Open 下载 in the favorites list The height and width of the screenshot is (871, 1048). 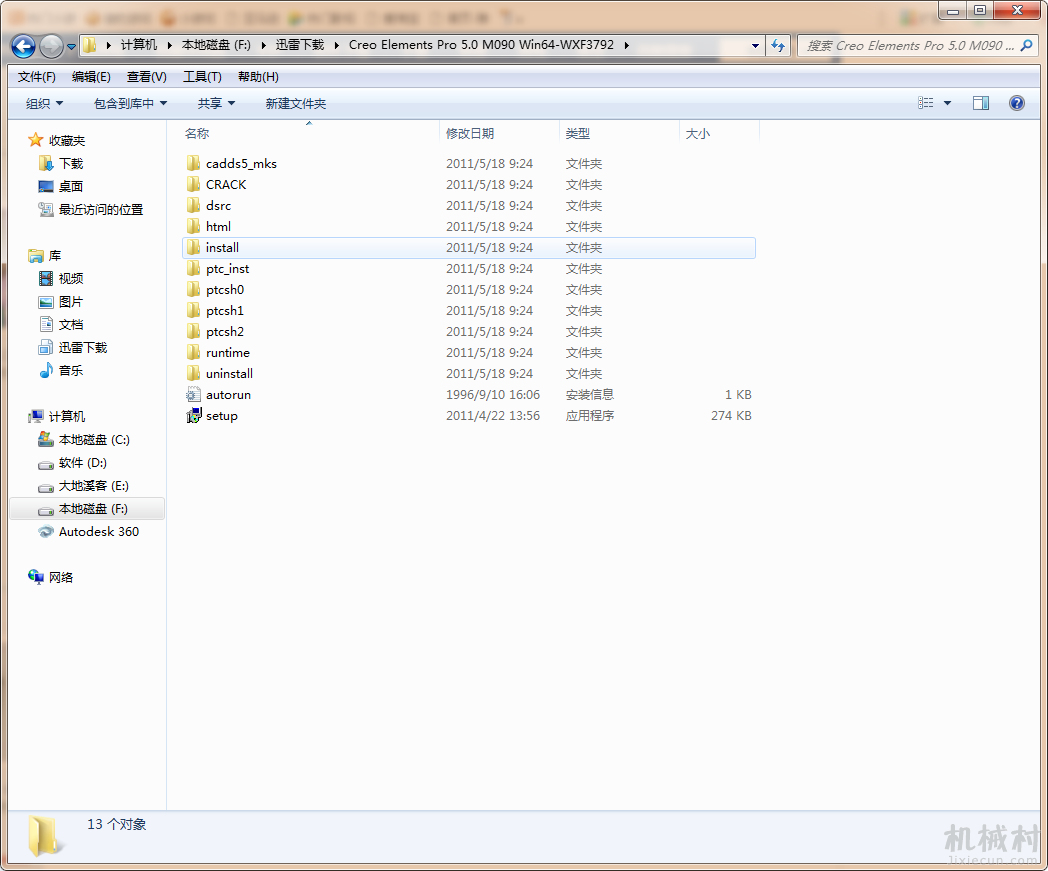click(71, 164)
